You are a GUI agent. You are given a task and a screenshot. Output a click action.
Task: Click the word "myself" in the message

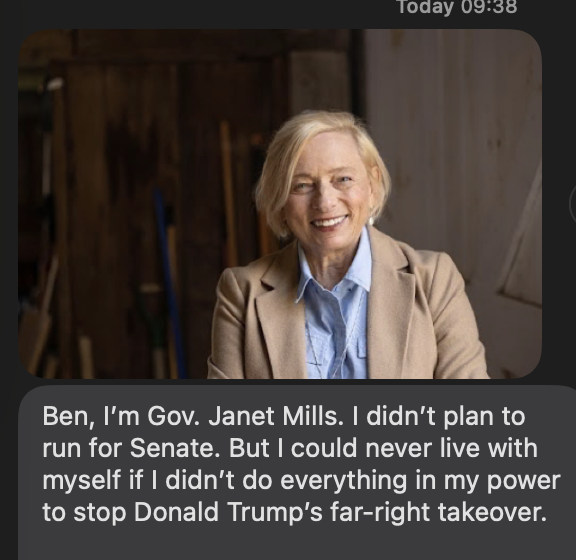point(82,481)
